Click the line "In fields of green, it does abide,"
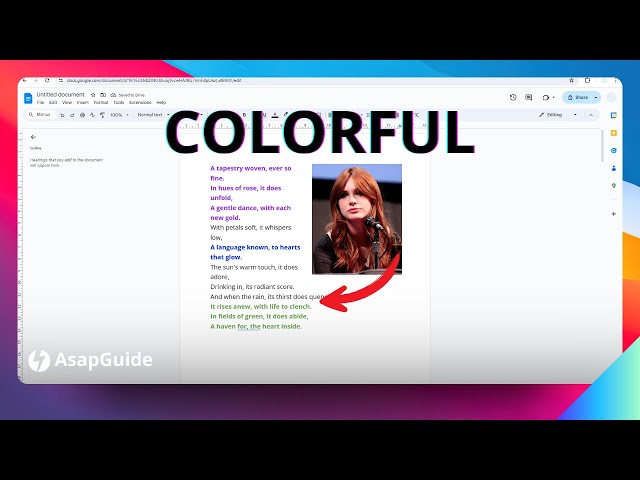 coord(259,316)
